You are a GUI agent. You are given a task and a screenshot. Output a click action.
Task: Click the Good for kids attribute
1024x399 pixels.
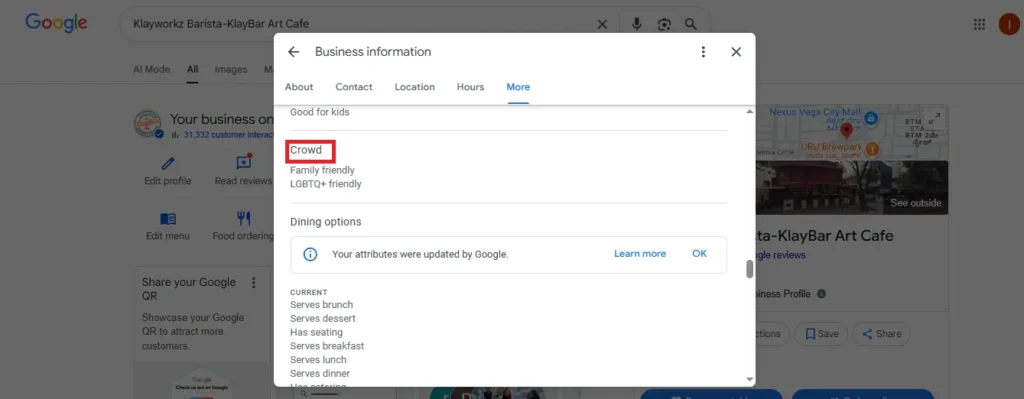click(320, 112)
